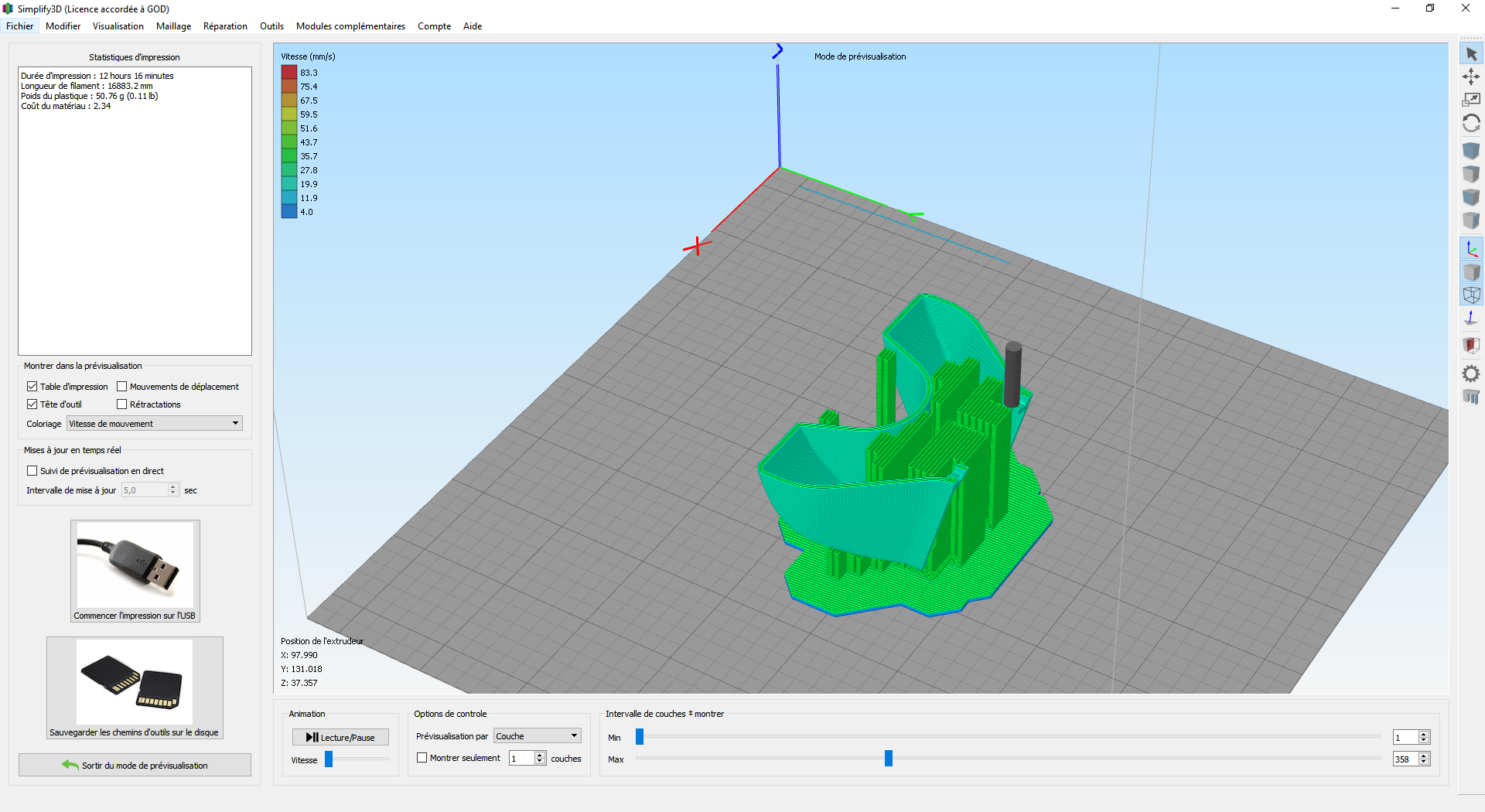Pick the rotate model tool
This screenshot has height=812, width=1485.
1471,124
